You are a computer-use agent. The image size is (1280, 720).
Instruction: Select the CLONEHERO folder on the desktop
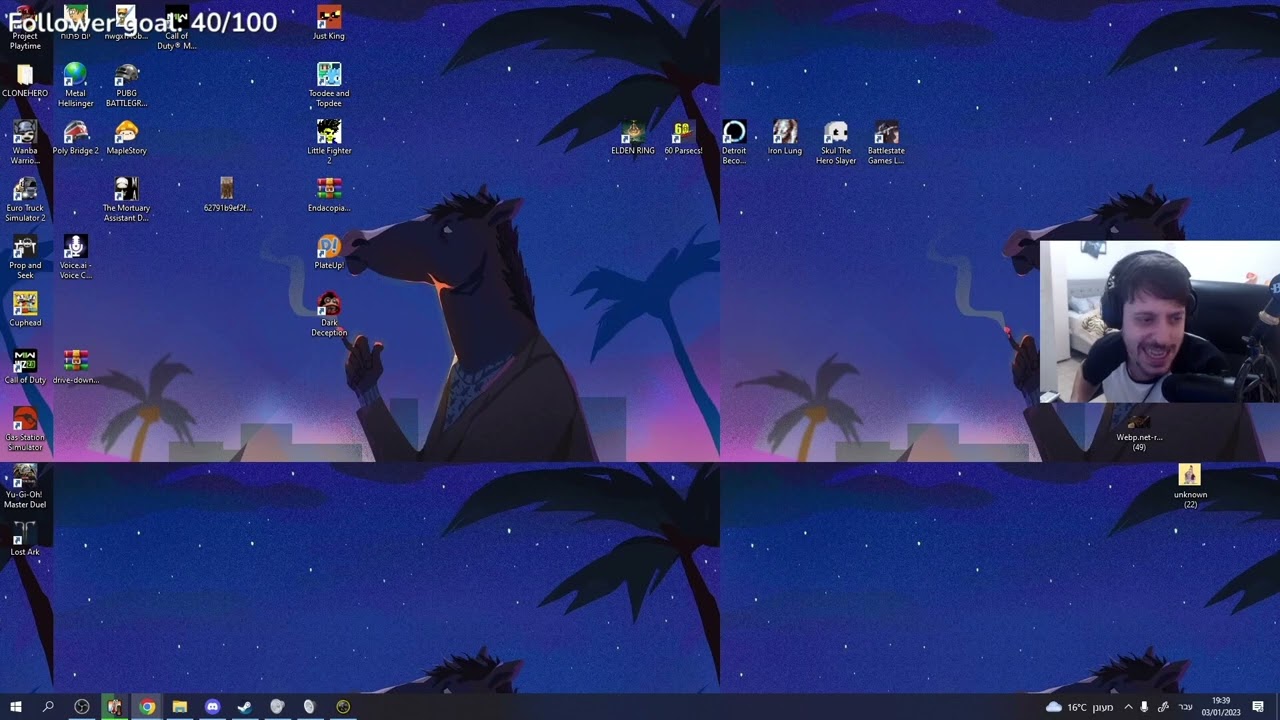tap(25, 80)
